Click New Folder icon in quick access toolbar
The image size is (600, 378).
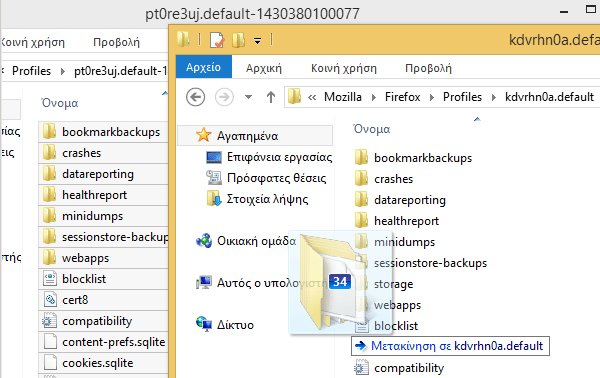[x=239, y=40]
